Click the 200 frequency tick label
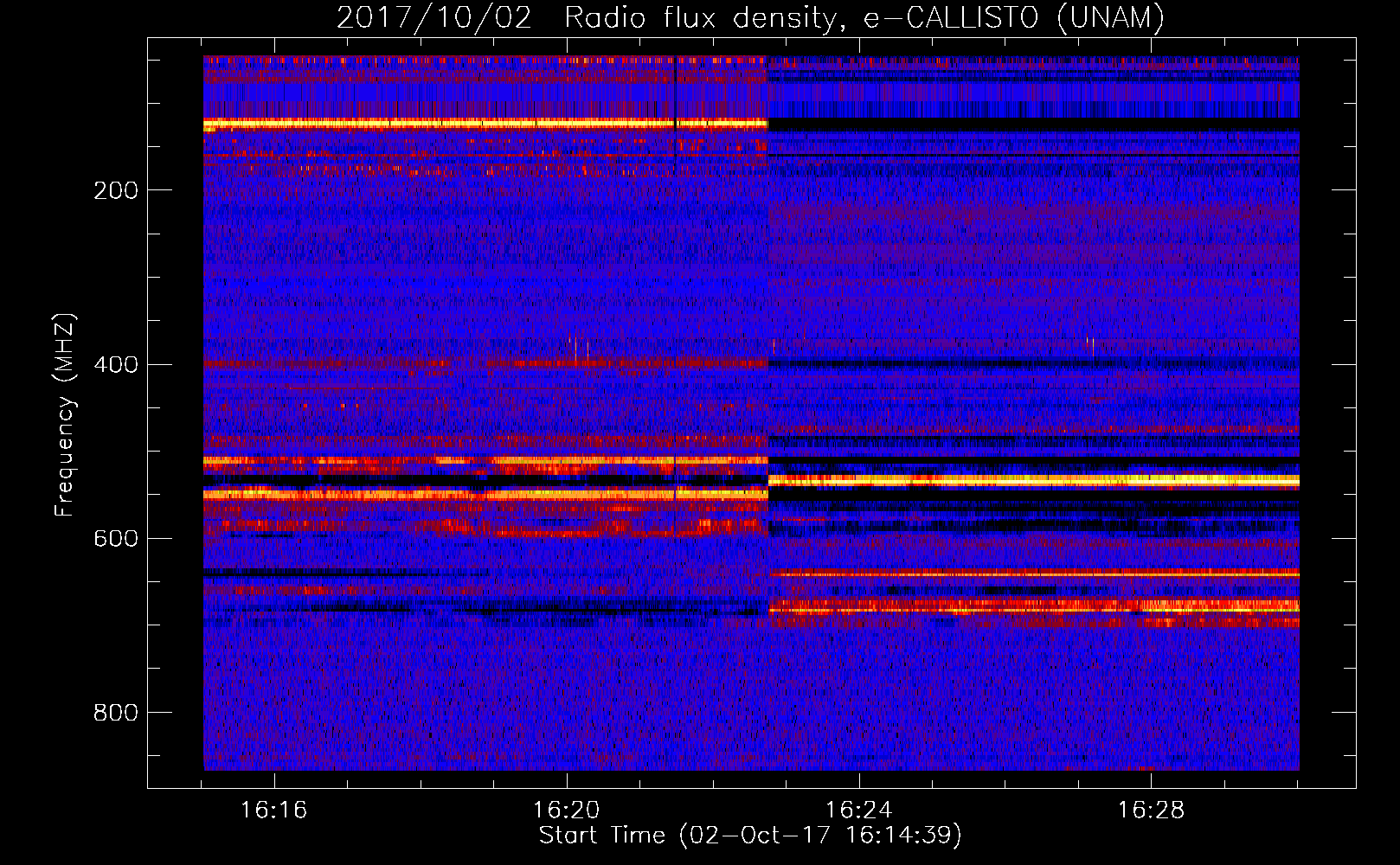Image resolution: width=1400 pixels, height=865 pixels. [116, 190]
